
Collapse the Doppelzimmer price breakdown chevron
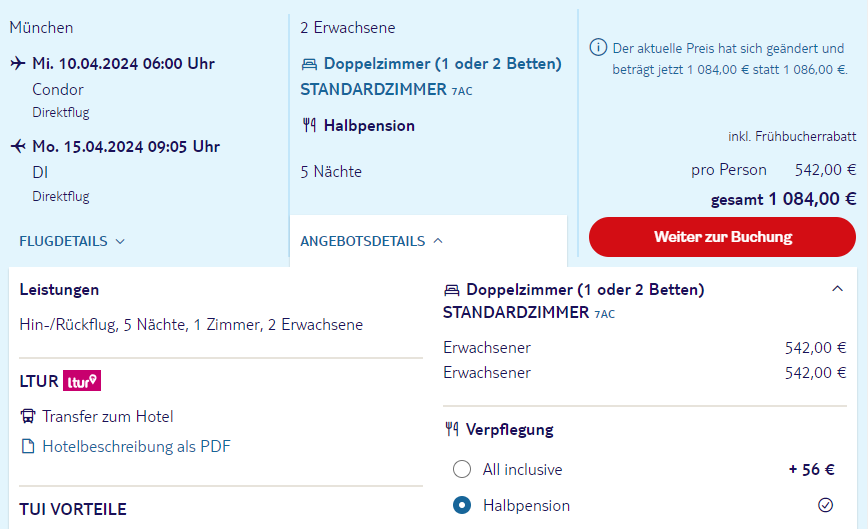(x=838, y=289)
